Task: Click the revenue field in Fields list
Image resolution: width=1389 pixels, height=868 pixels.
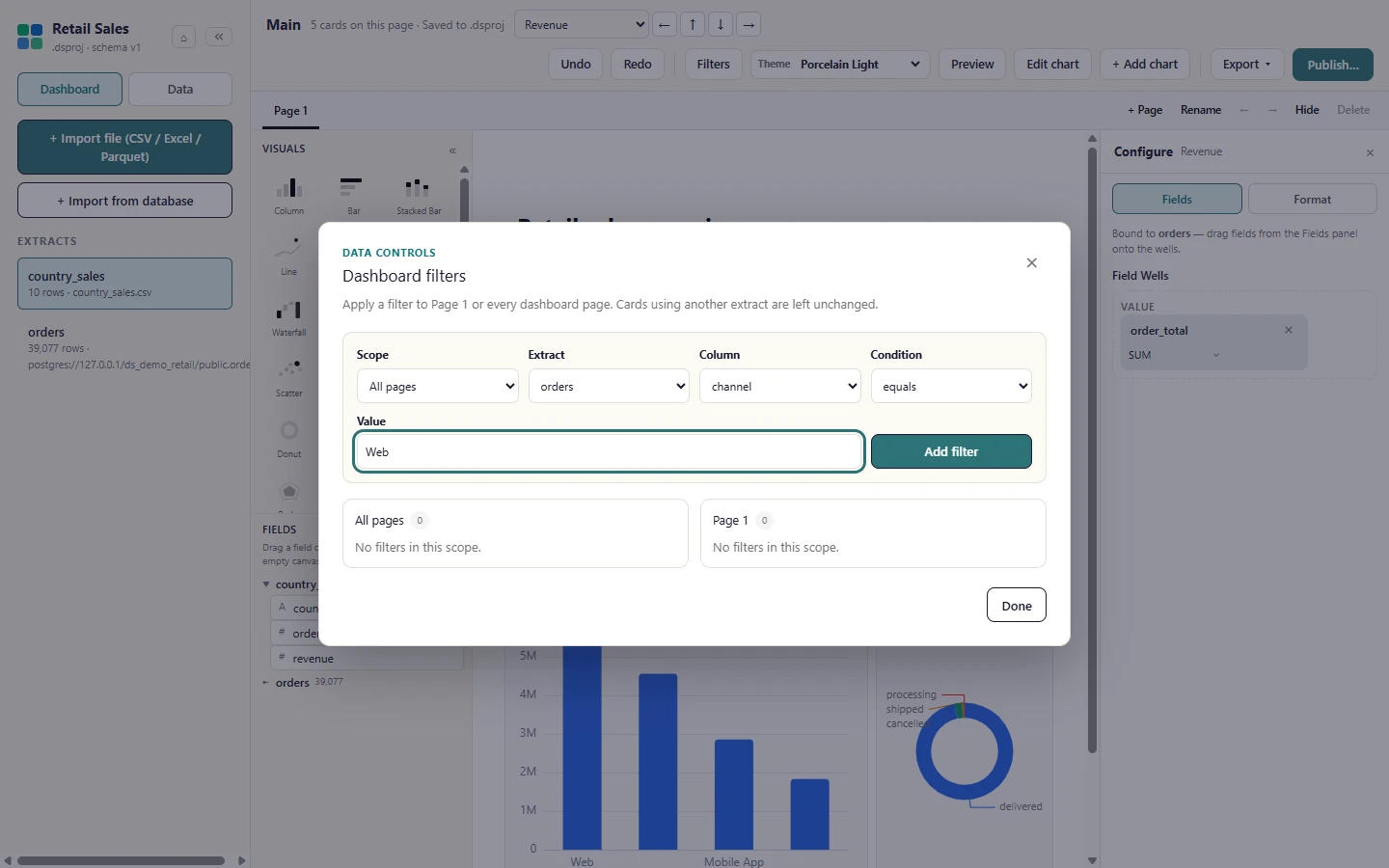Action: [x=367, y=658]
